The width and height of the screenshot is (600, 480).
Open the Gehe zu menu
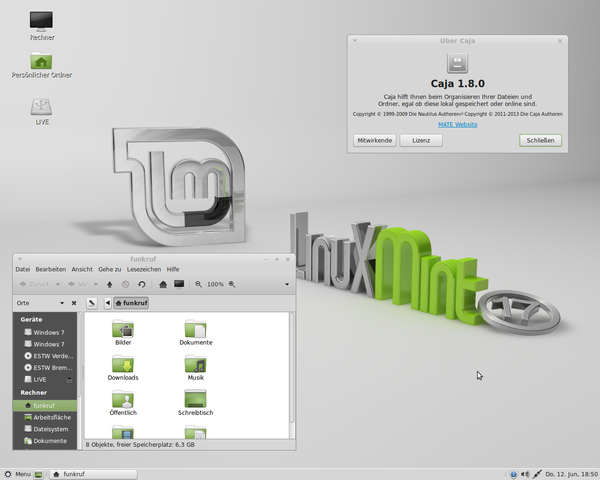tap(109, 269)
